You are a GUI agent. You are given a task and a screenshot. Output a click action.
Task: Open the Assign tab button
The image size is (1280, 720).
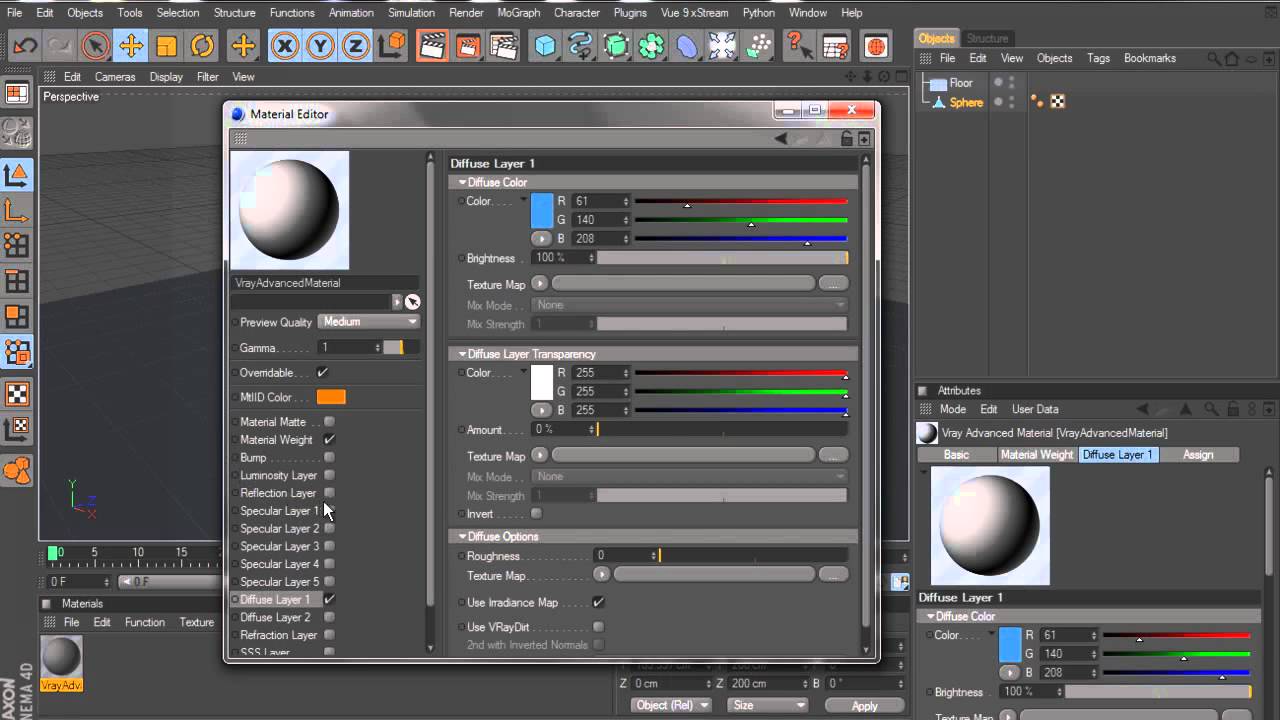[1198, 455]
